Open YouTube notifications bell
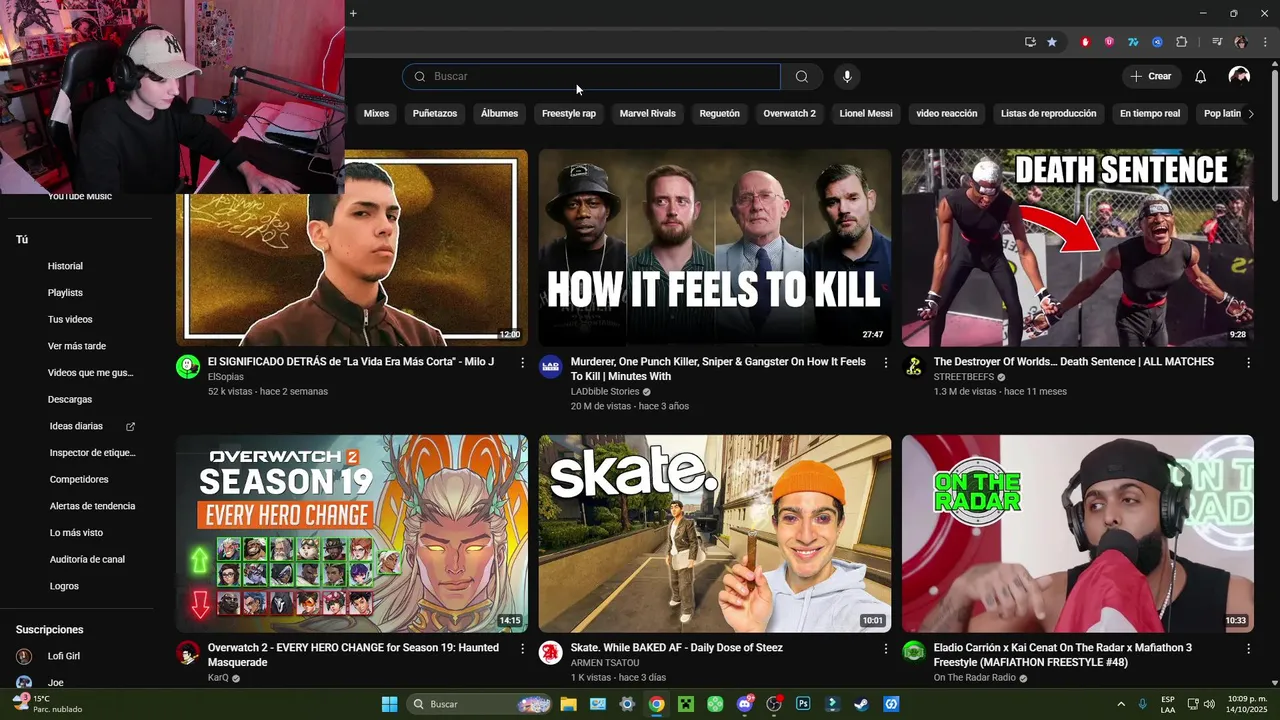The height and width of the screenshot is (720, 1280). (x=1201, y=77)
